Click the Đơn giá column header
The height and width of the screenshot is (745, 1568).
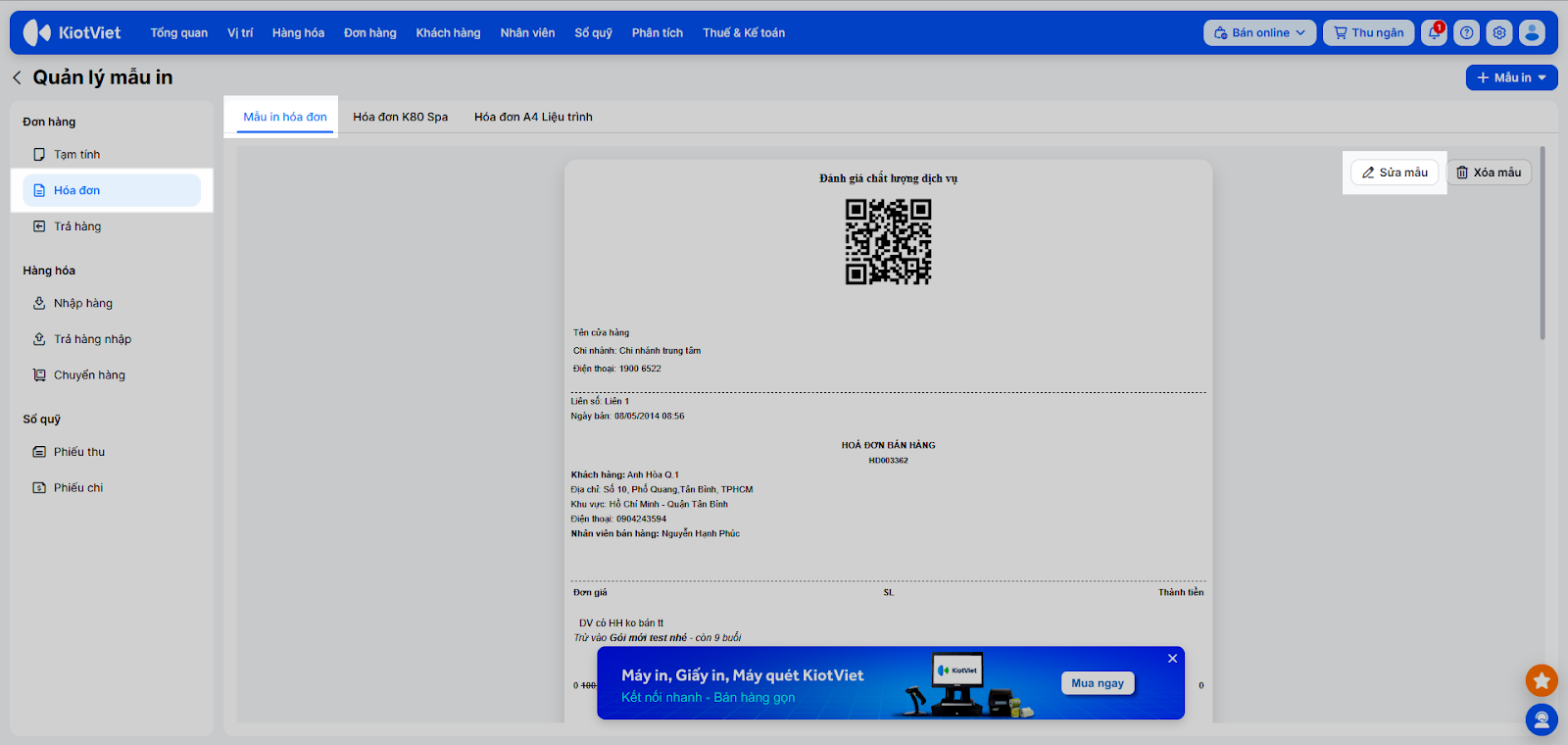[590, 592]
